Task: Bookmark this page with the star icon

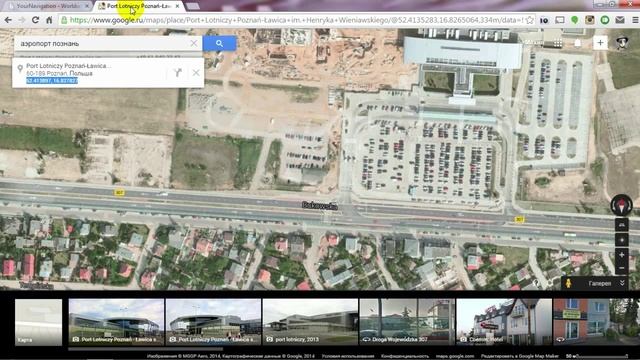Action: click(x=530, y=20)
